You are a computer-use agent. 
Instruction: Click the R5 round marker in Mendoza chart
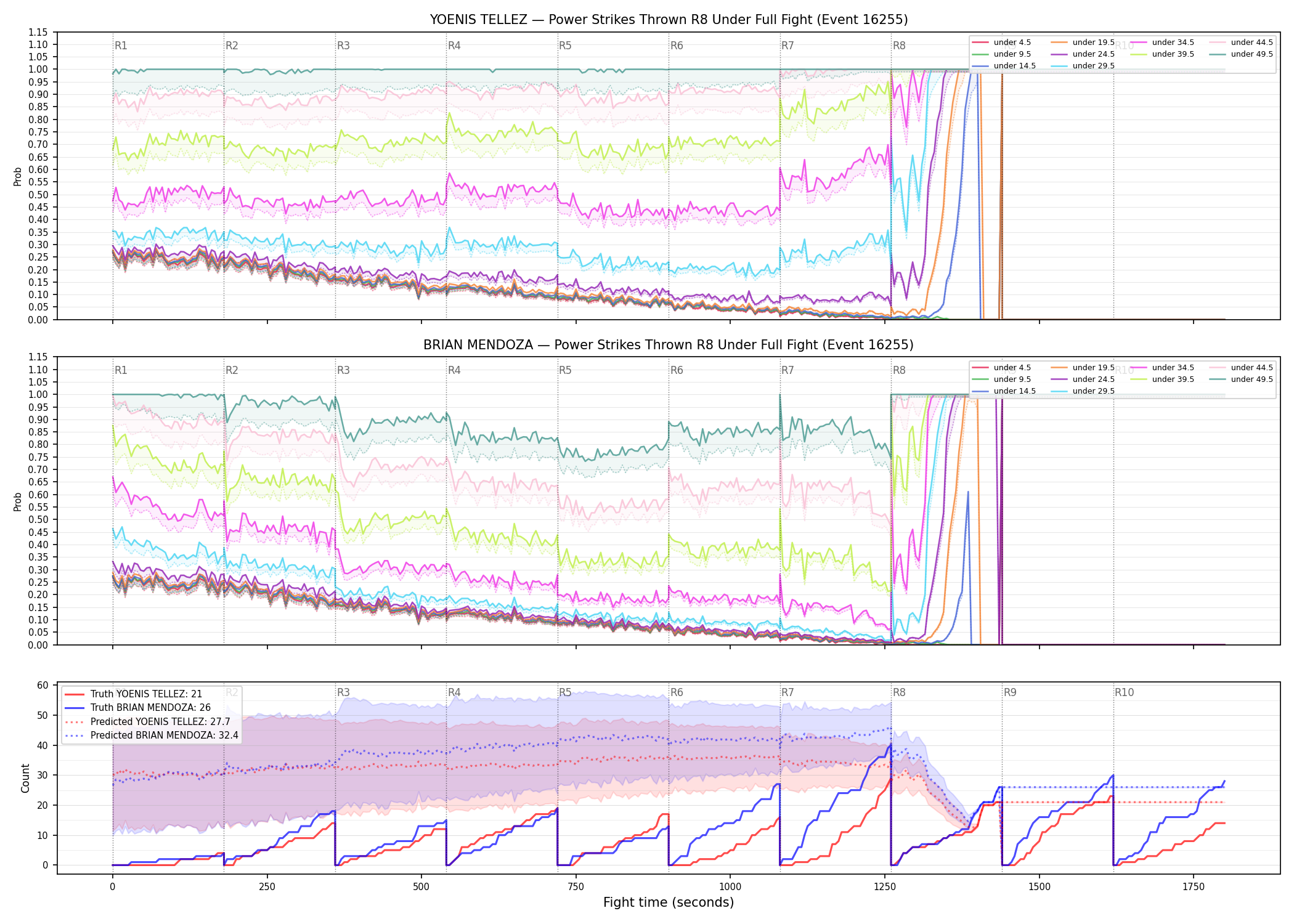point(565,370)
